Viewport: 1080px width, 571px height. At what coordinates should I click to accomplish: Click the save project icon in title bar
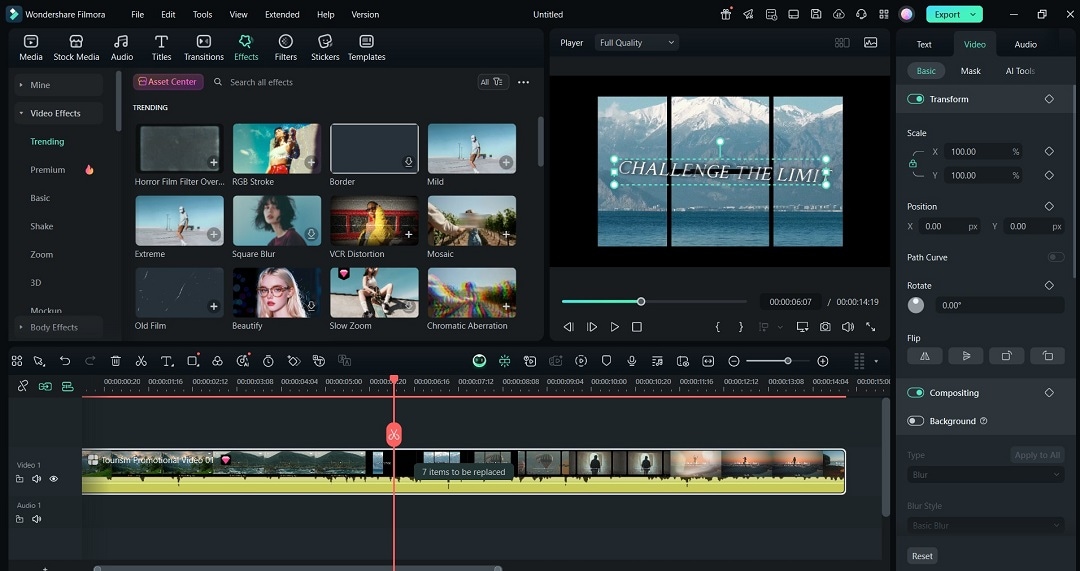pyautogui.click(x=816, y=14)
